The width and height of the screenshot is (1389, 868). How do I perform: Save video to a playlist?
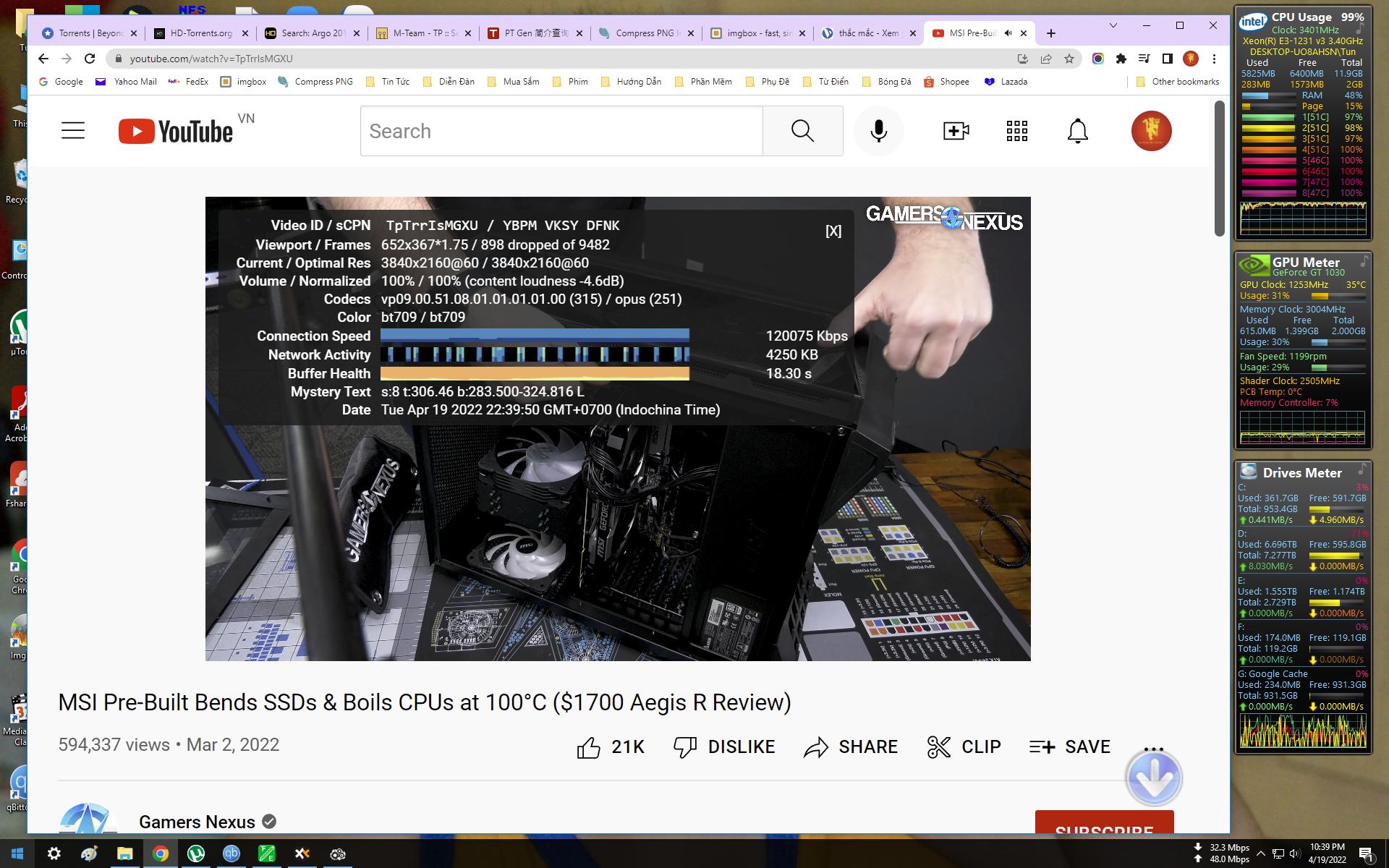1070,747
